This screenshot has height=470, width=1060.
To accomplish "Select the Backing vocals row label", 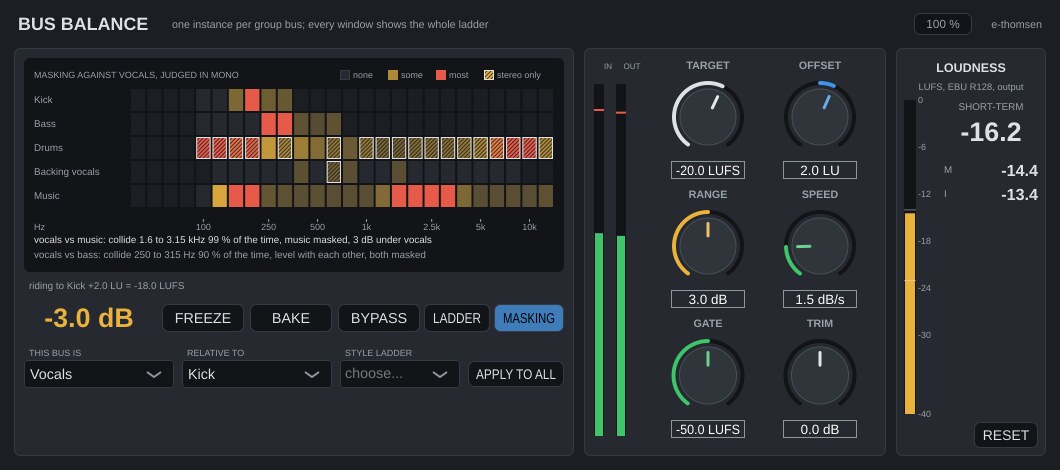I will click(66, 172).
